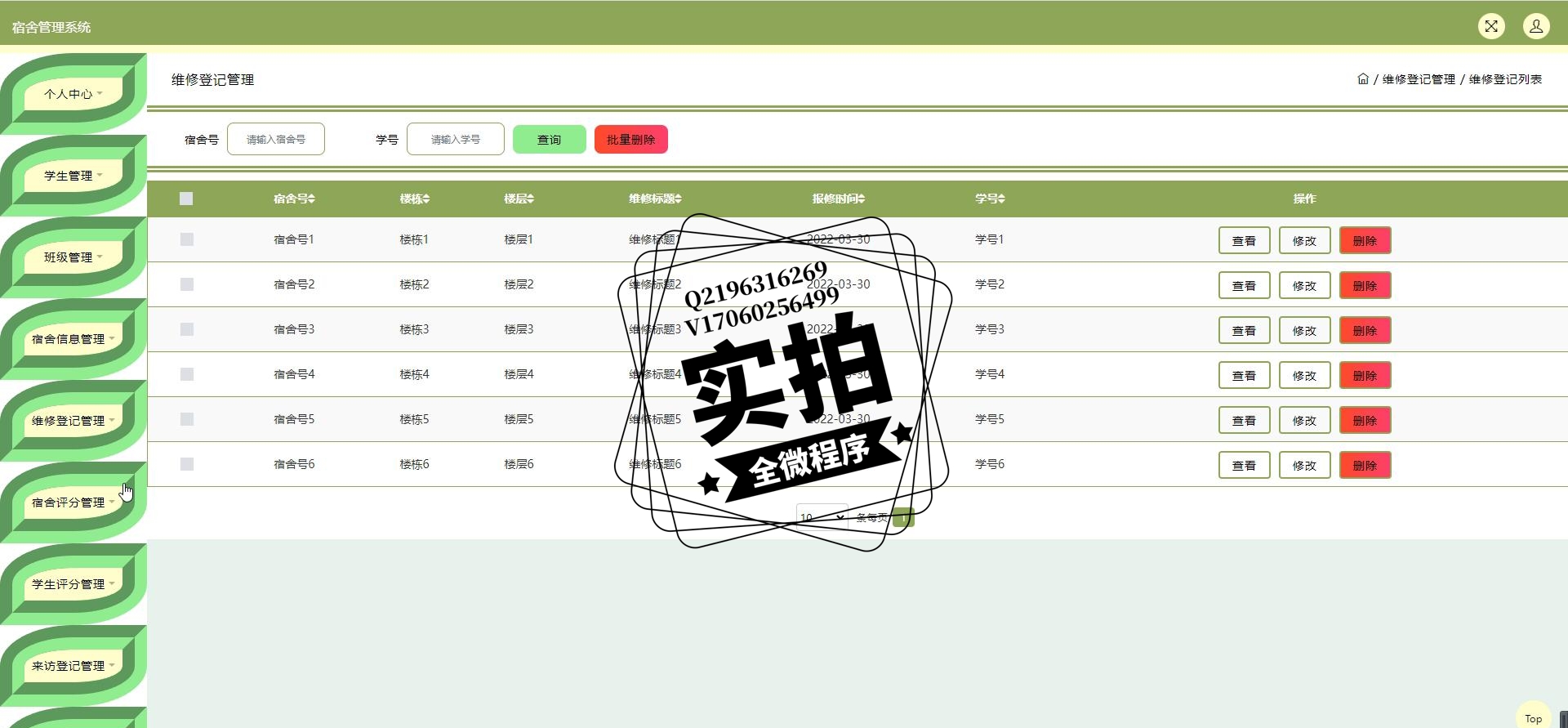The height and width of the screenshot is (728, 1568).
Task: Click the 楼栋3 cell in table
Action: tap(414, 329)
